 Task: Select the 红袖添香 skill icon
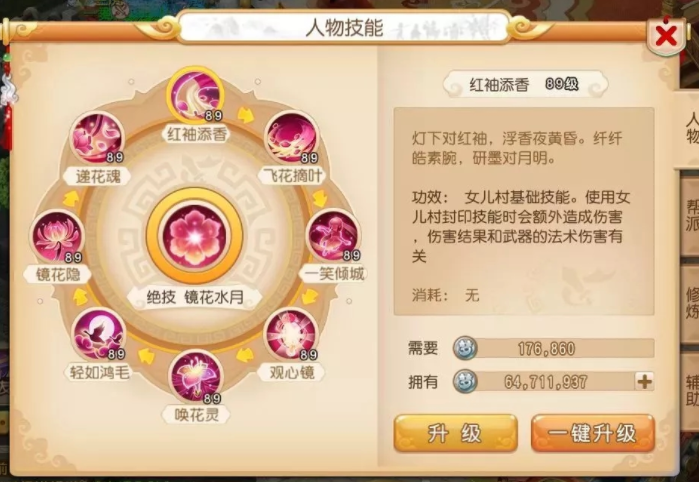click(x=195, y=95)
